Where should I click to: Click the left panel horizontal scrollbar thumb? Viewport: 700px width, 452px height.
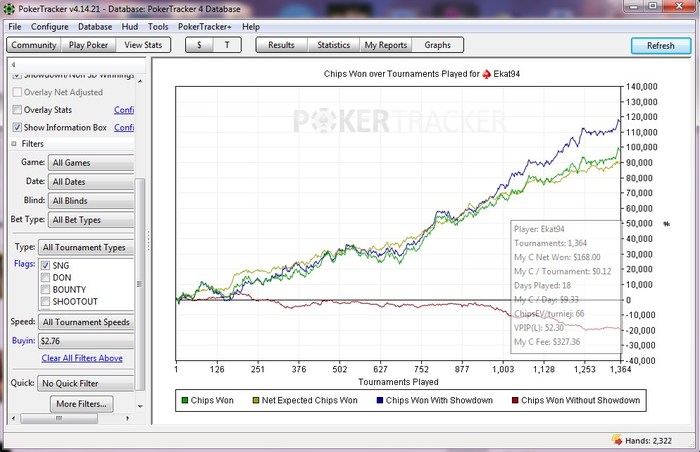click(x=58, y=418)
